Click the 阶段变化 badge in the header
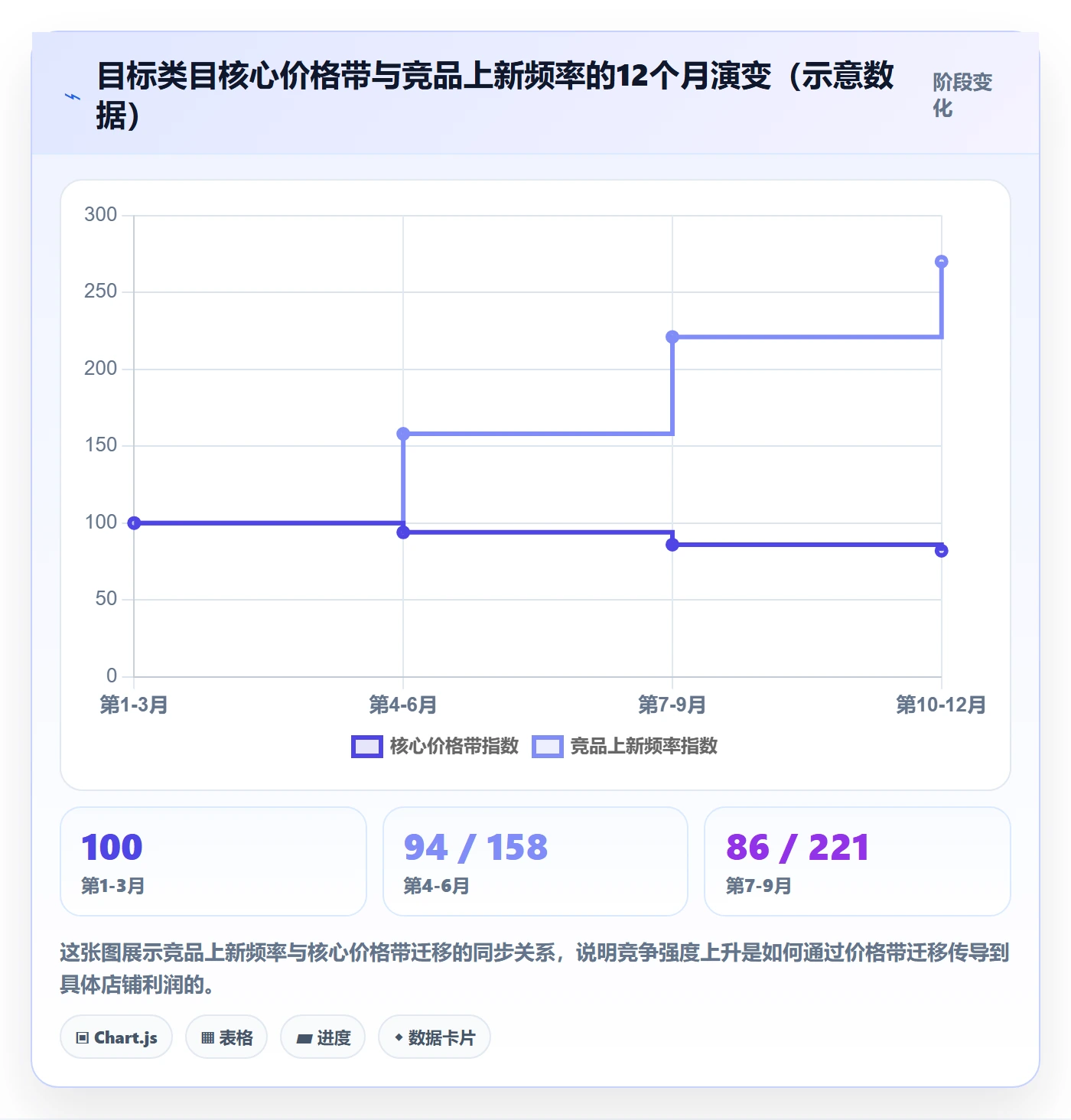1071x1120 pixels. [x=962, y=95]
